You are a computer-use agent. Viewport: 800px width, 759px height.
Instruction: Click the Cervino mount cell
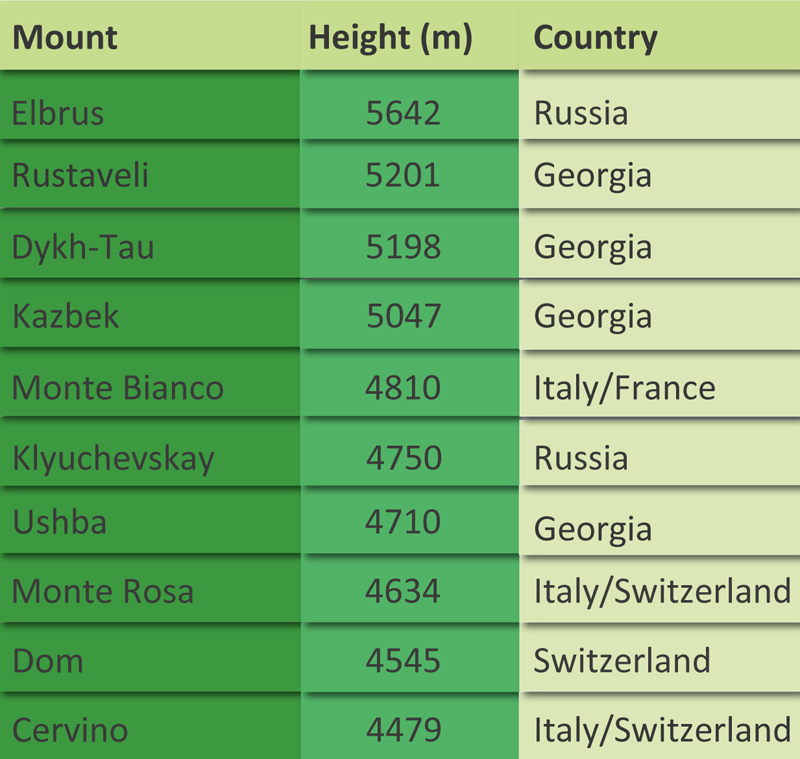point(70,729)
